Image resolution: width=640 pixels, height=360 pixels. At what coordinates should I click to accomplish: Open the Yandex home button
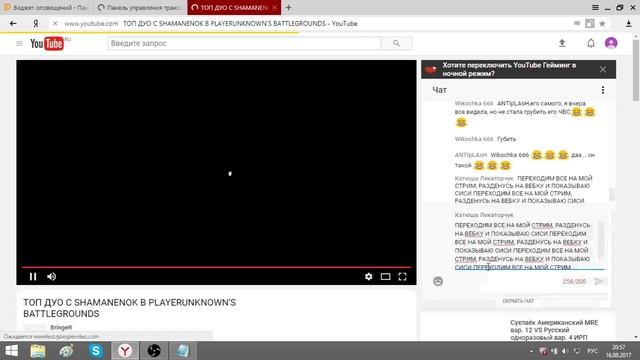[36, 24]
